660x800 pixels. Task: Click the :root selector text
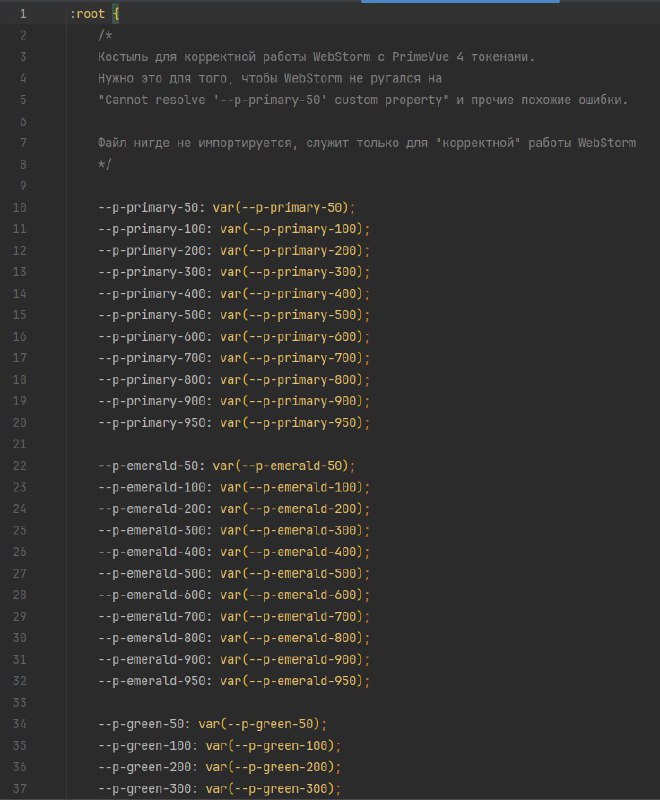pos(87,14)
